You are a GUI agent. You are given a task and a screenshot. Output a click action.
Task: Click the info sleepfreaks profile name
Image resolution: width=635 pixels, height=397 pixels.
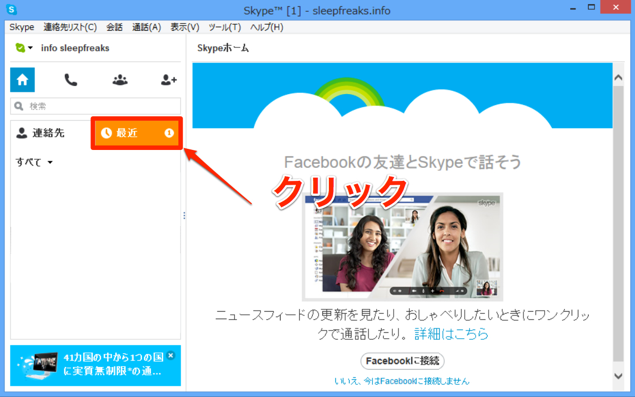coord(75,48)
